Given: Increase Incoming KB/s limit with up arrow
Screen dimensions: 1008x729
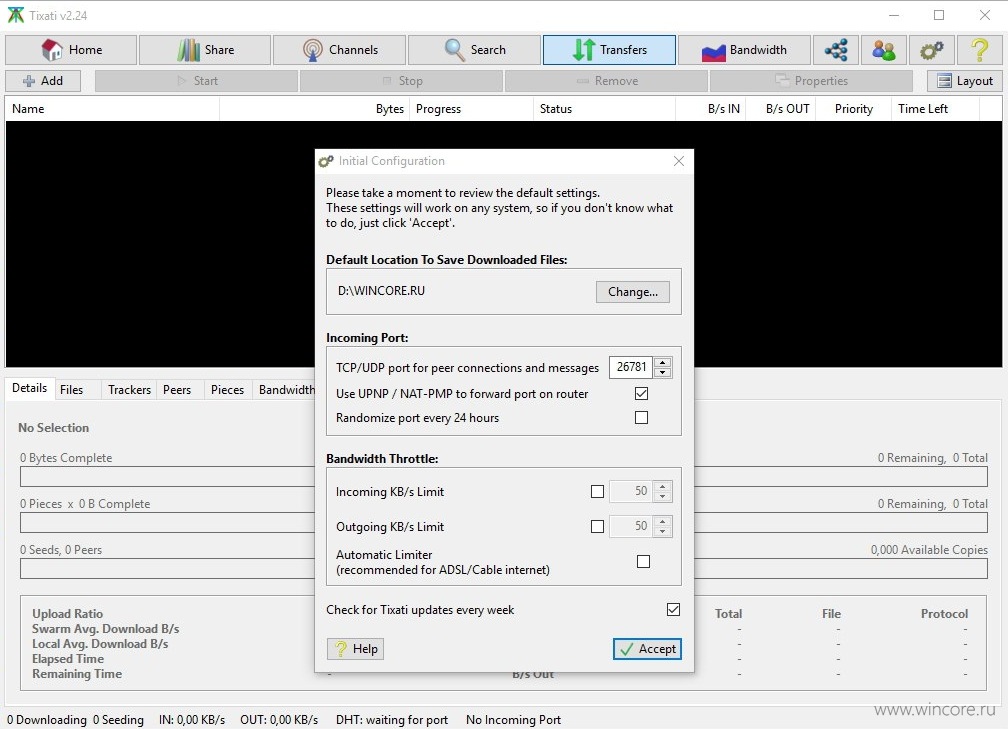Looking at the screenshot, I should [x=663, y=486].
